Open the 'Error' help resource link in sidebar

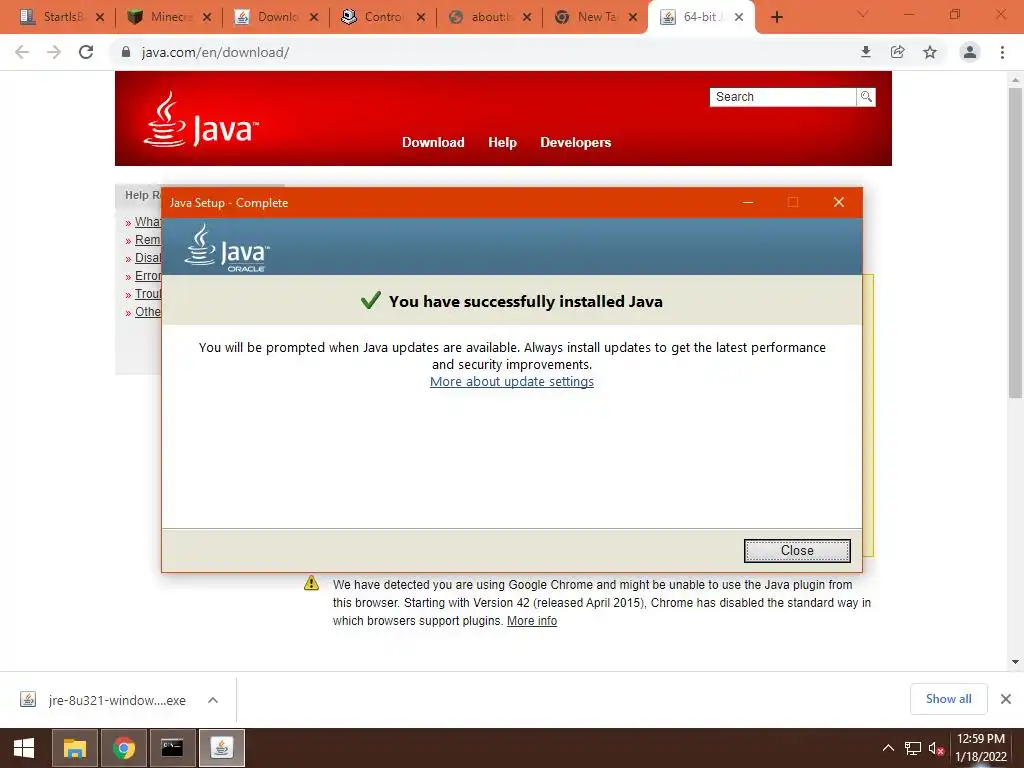pyautogui.click(x=148, y=276)
